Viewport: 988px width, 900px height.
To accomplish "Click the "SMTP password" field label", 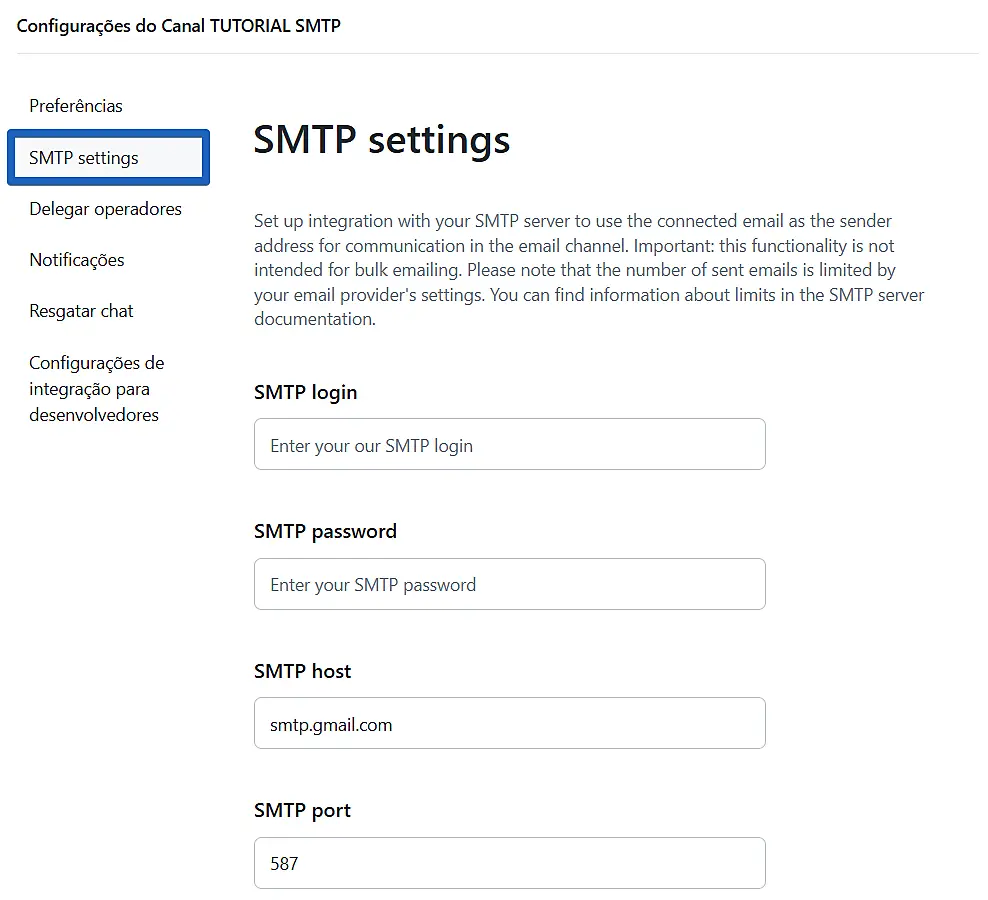I will pyautogui.click(x=325, y=531).
